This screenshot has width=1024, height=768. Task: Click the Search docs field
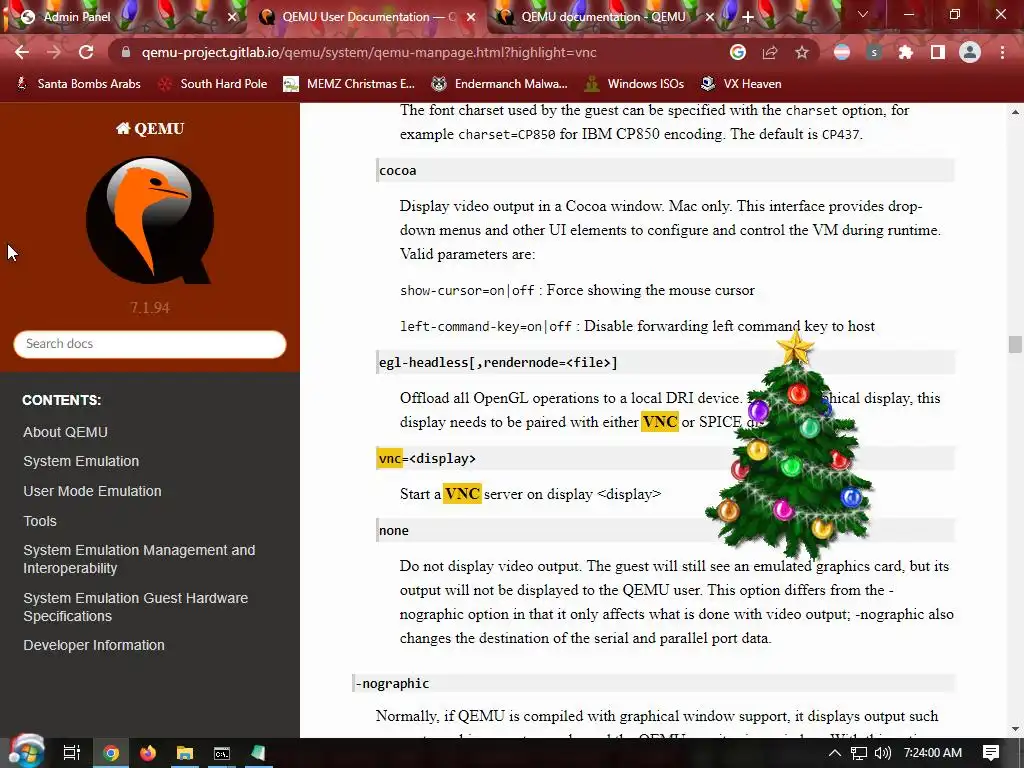point(150,344)
